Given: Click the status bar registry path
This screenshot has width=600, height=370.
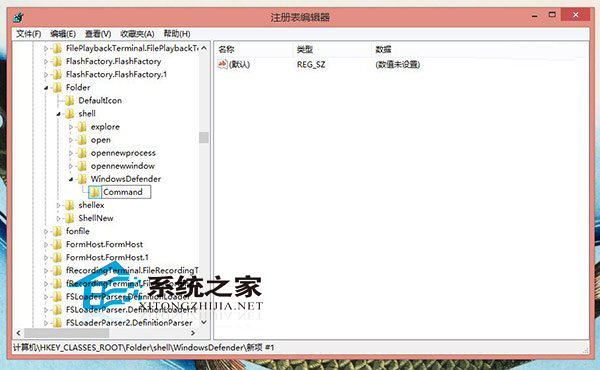Looking at the screenshot, I should [x=143, y=347].
